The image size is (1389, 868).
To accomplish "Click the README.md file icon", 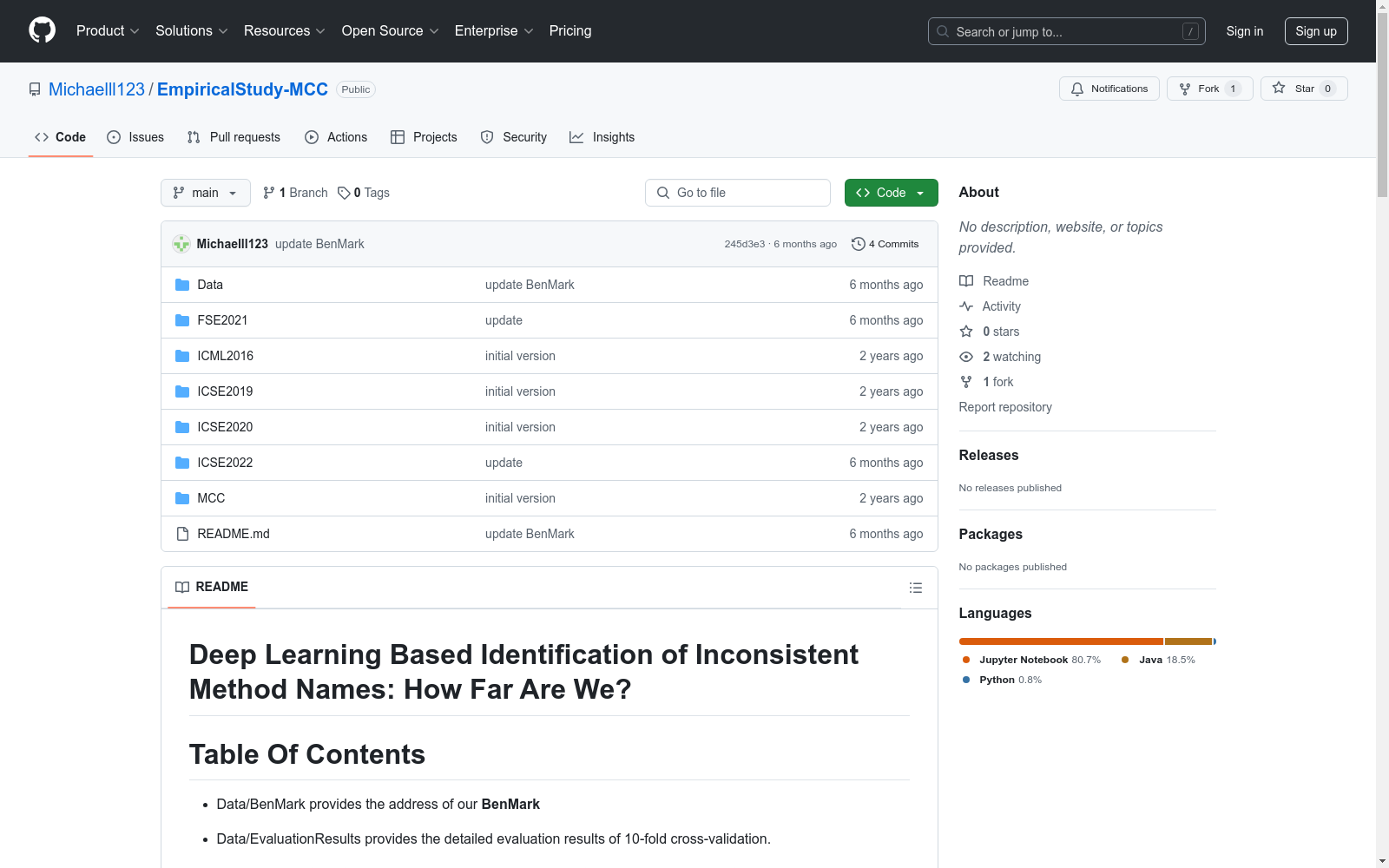I will pos(182,534).
